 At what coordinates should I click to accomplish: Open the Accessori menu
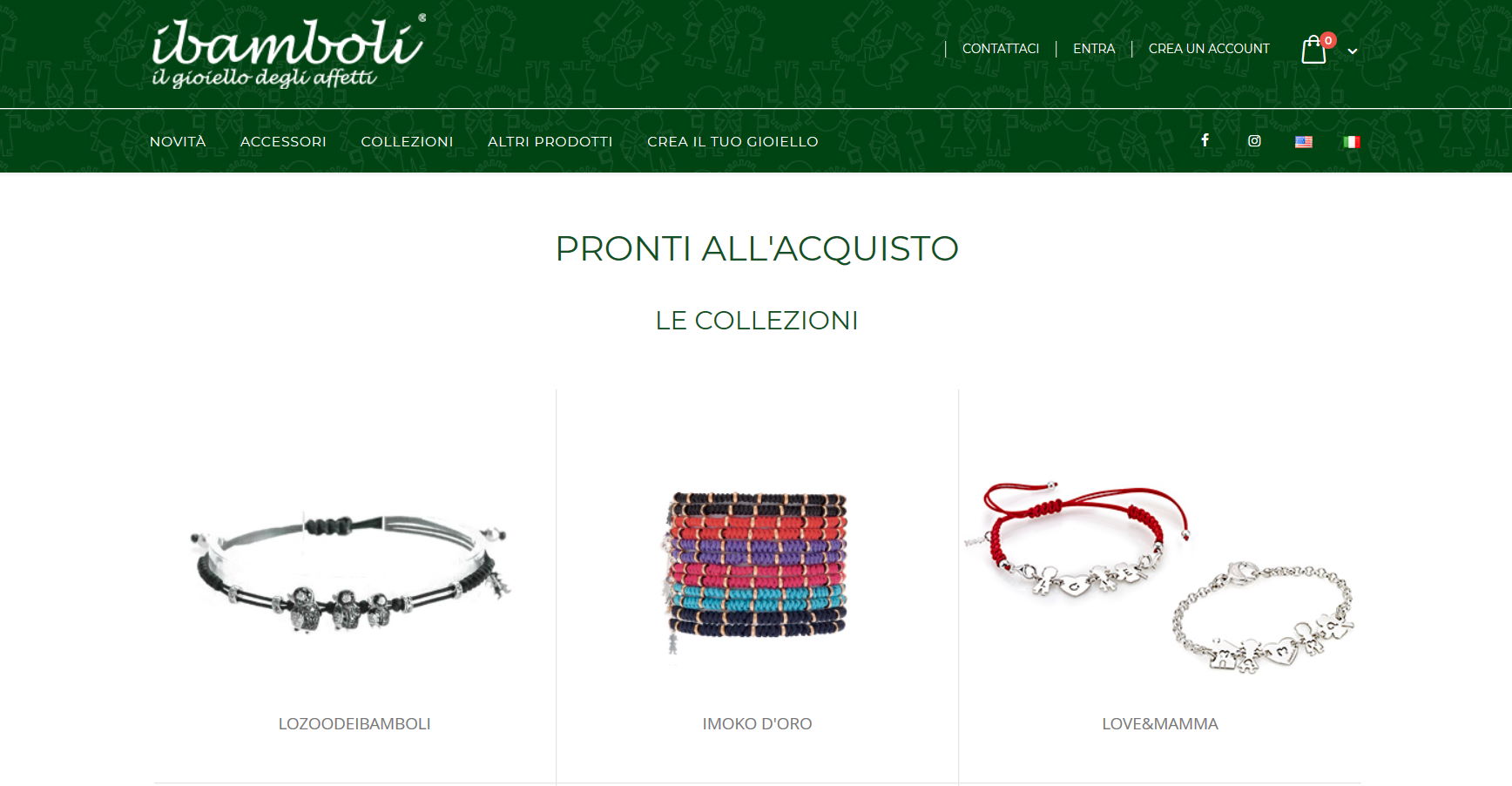283,141
